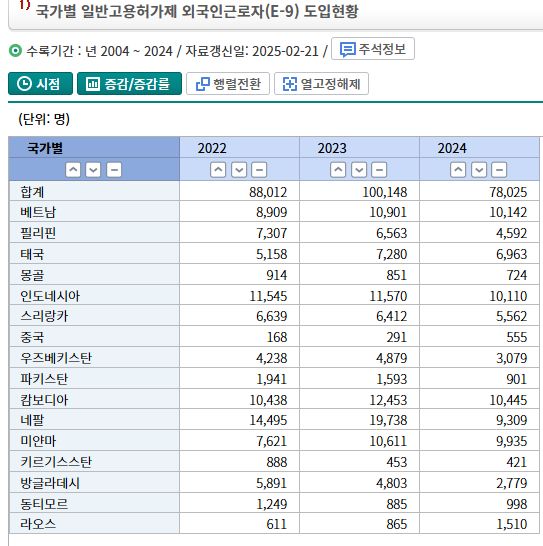Click 파키스탄 2024 value 901
543x546 pixels.
click(517, 379)
